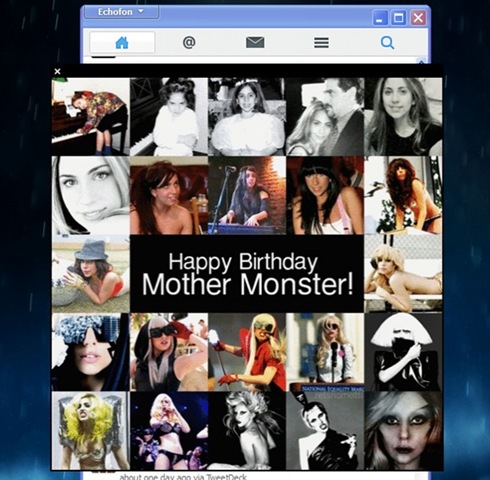Click the "about one day ago via TweetDeck" text

183,477
